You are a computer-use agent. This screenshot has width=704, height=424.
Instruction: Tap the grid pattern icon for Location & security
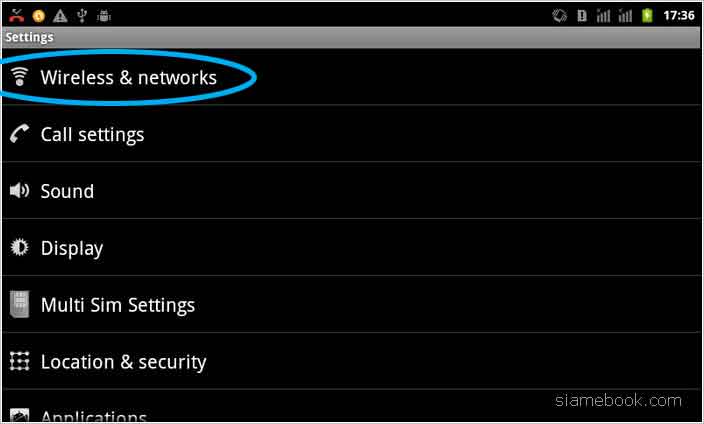pyautogui.click(x=19, y=361)
